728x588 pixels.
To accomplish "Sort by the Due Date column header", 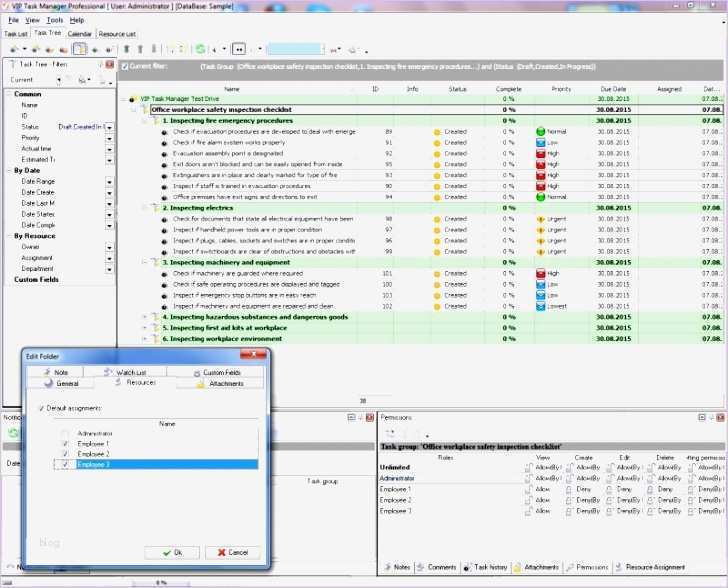I will tap(613, 89).
